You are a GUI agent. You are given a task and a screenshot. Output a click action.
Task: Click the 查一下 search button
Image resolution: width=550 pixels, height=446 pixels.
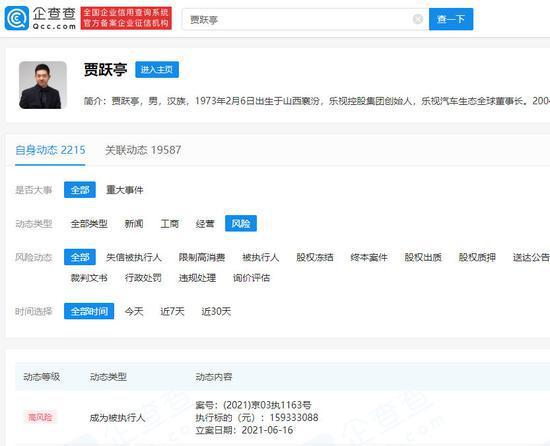click(451, 19)
